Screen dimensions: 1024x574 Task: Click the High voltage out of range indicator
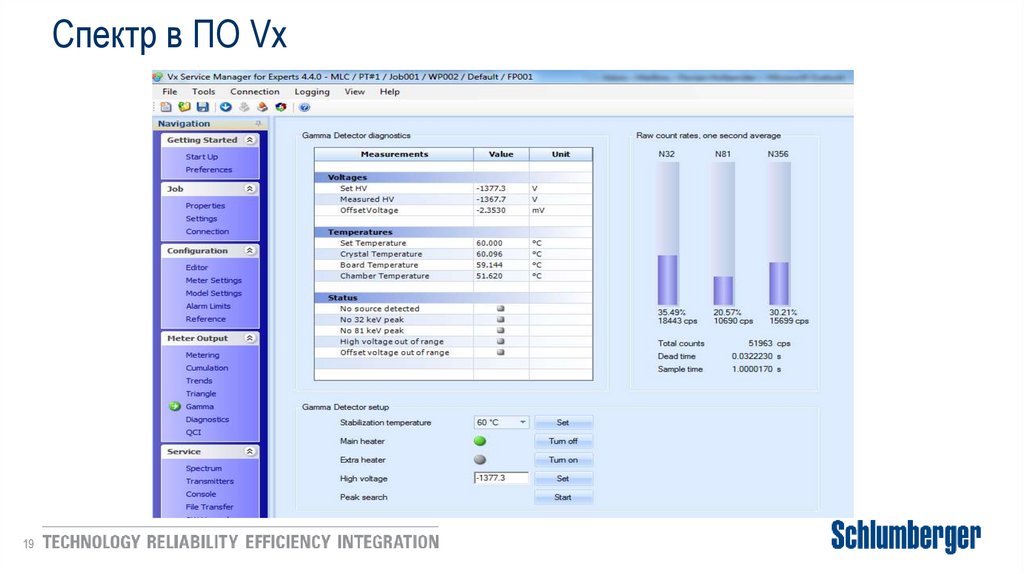(x=501, y=341)
